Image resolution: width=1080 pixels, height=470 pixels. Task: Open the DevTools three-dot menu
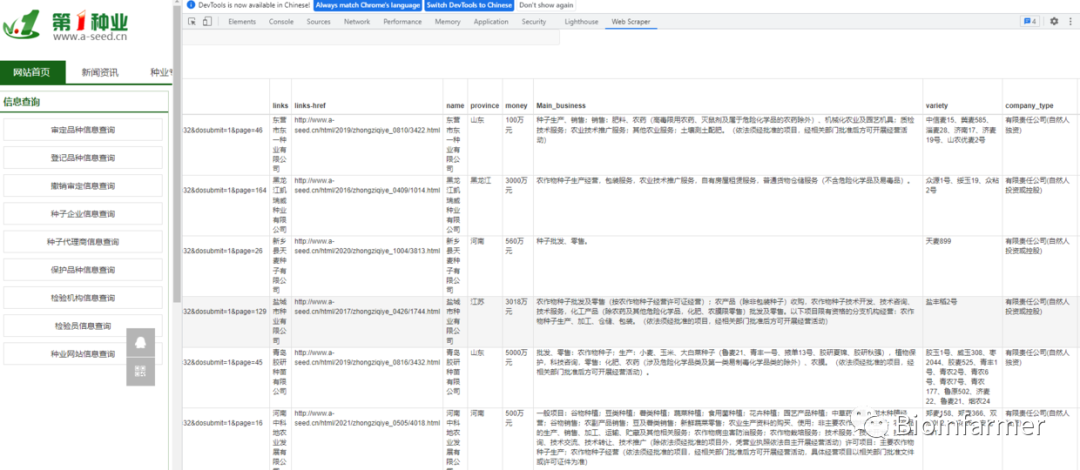click(1069, 21)
